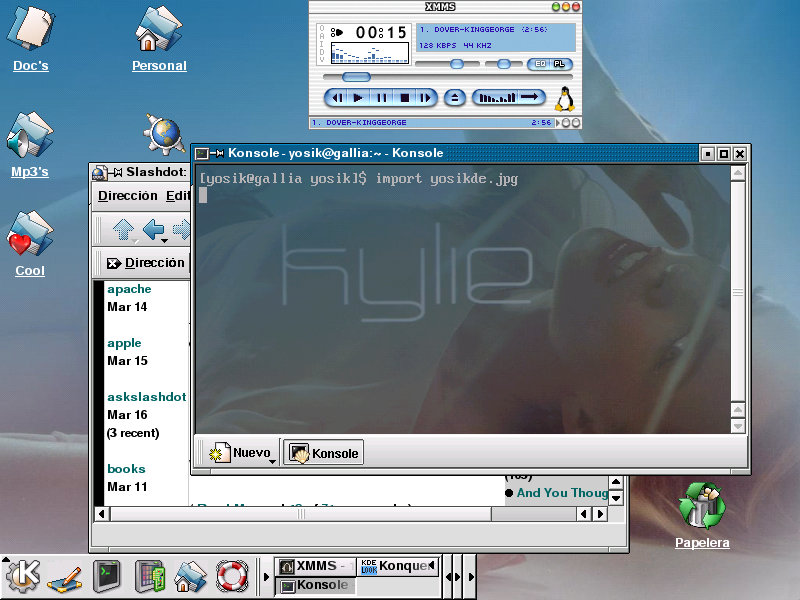Switch to Konsole taskbar entry

pos(315,585)
